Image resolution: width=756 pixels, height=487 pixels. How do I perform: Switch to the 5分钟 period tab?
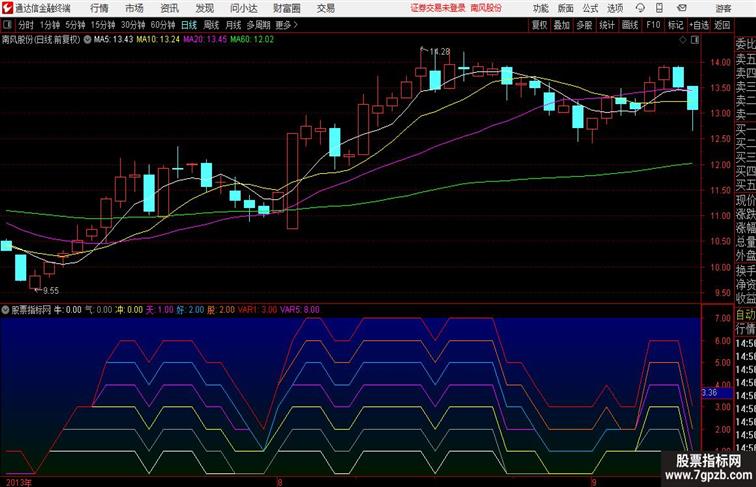pyautogui.click(x=75, y=25)
